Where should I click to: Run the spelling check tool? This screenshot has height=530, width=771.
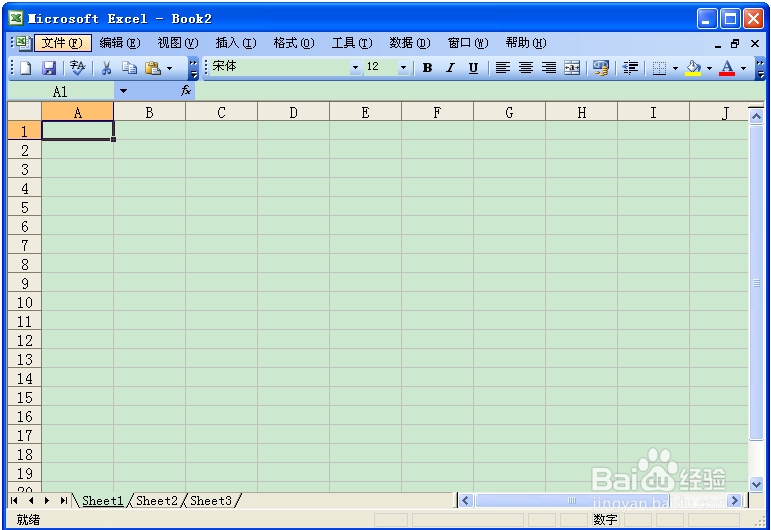(x=77, y=68)
